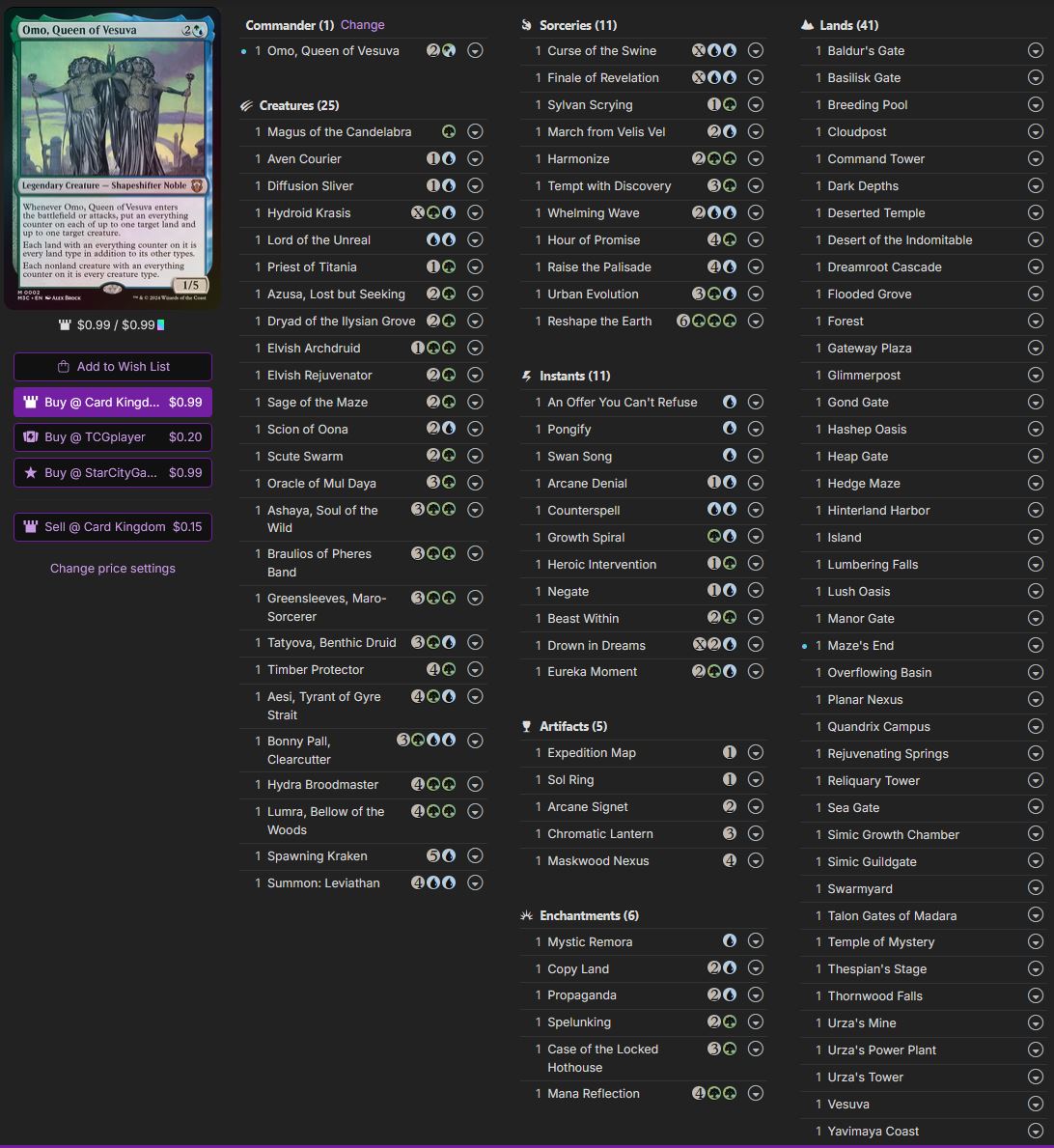Open options dropdown for Magus of the Candelabra
1054x1148 pixels.
[475, 131]
